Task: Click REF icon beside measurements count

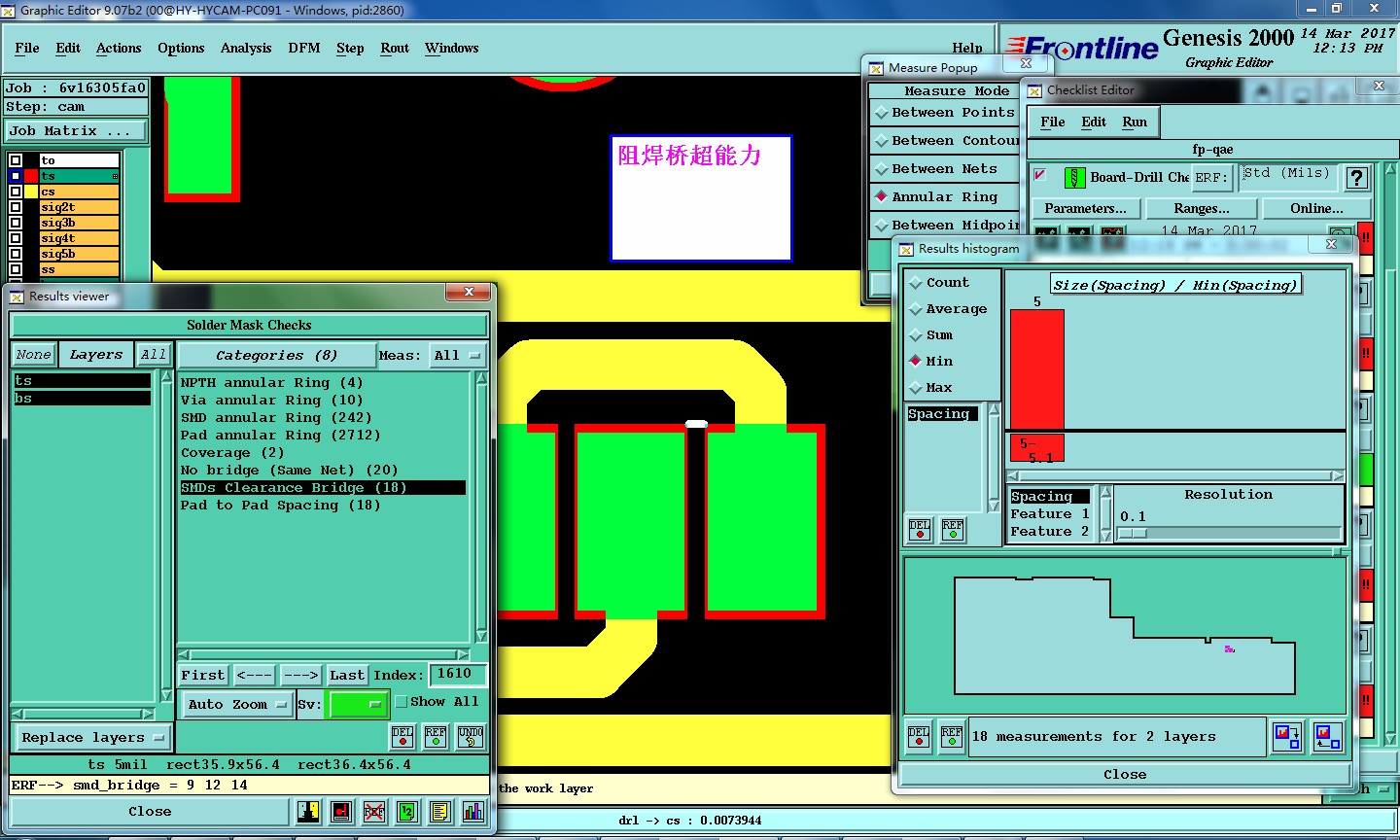Action: (952, 736)
